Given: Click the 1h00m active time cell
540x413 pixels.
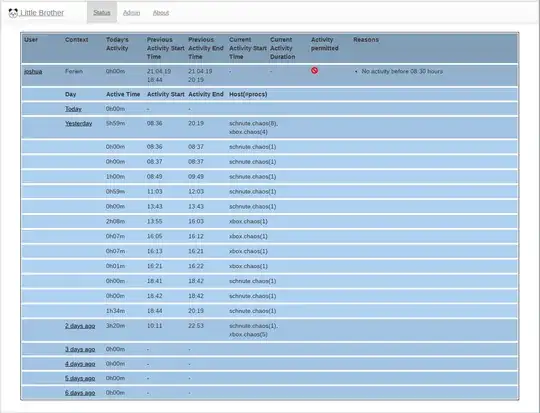Looking at the screenshot, I should pos(115,177).
